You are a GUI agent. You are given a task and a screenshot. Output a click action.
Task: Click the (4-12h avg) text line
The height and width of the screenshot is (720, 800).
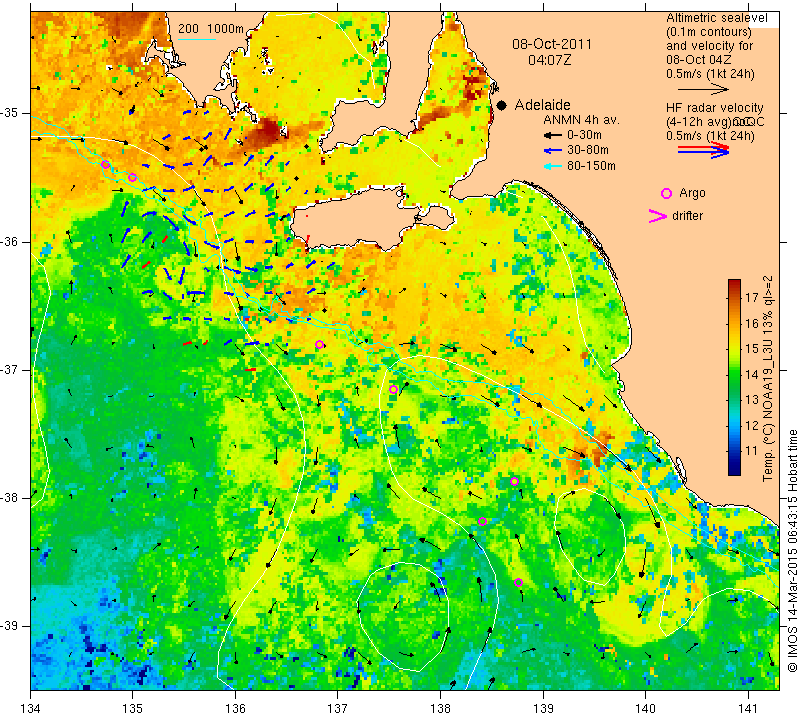(x=715, y=122)
